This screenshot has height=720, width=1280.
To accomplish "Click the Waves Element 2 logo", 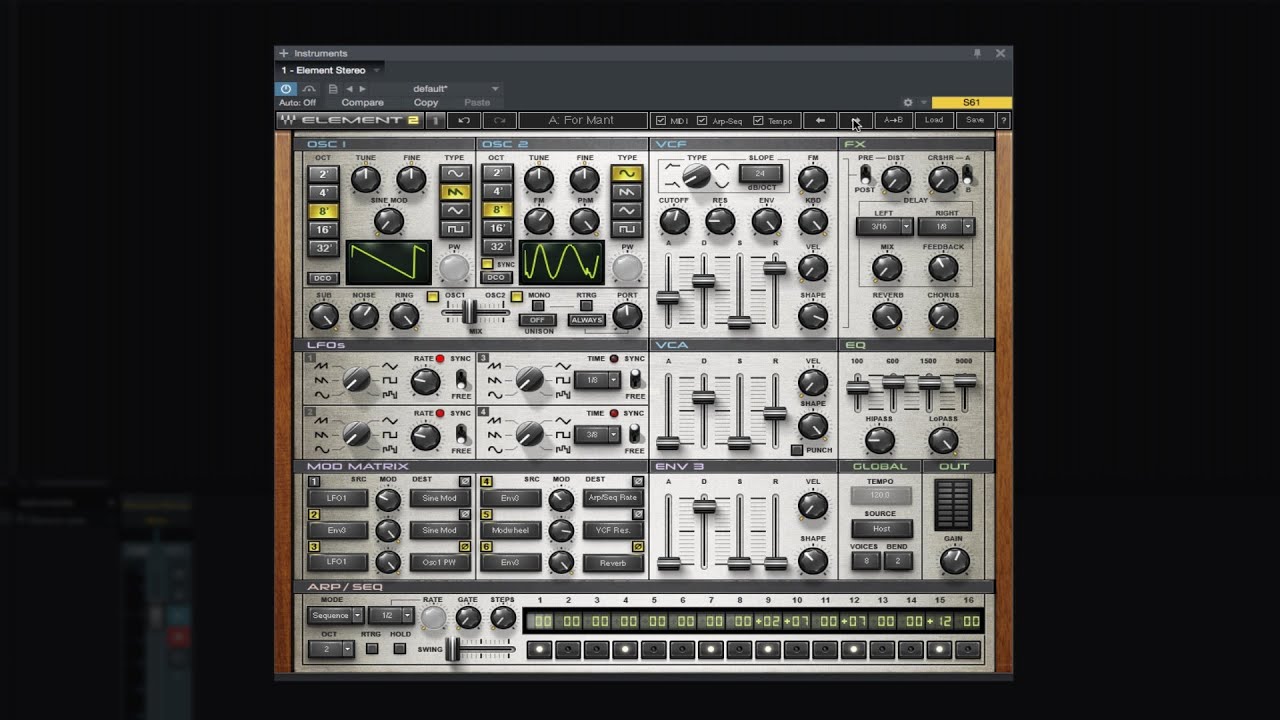I will (x=350, y=120).
